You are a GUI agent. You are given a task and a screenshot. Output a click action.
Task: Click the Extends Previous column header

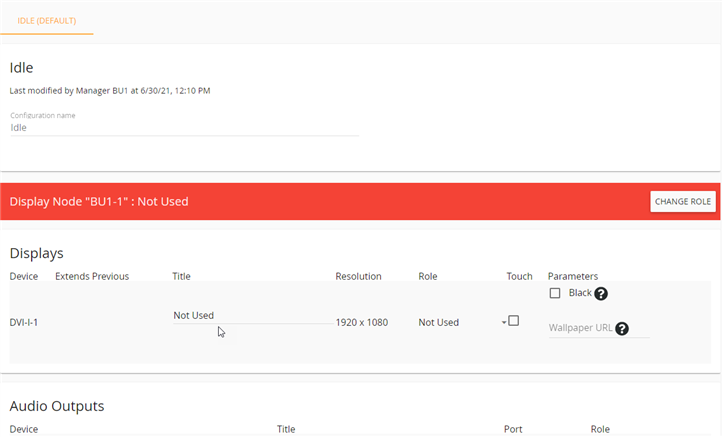(92, 276)
